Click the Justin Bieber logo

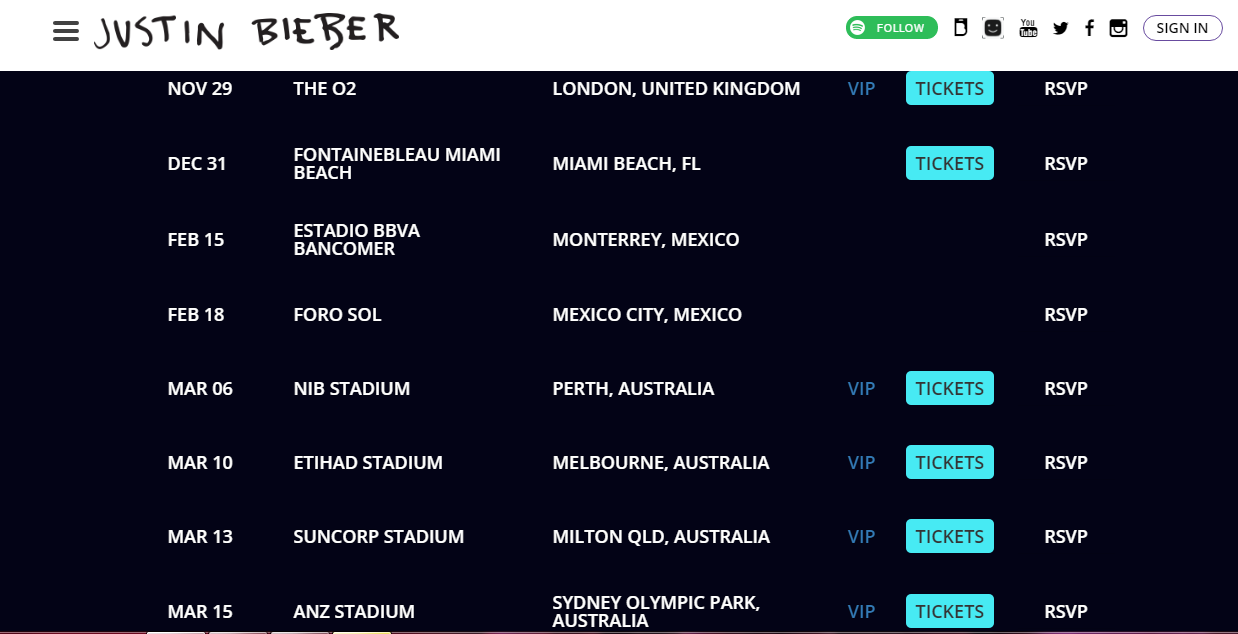pos(246,31)
